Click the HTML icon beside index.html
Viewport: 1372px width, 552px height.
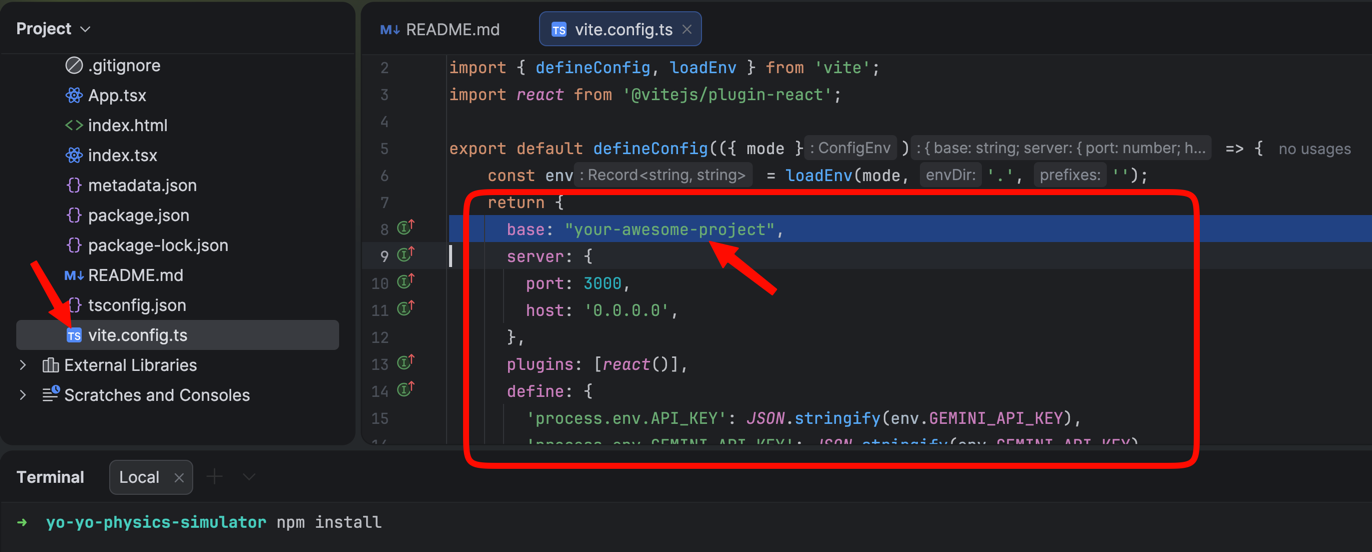pos(74,126)
